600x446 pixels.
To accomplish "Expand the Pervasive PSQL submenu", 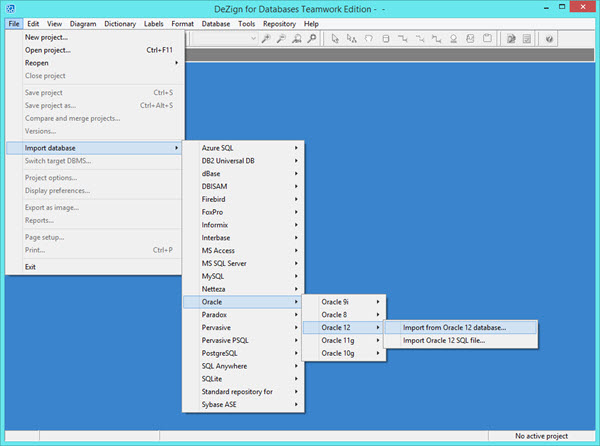I will [243, 340].
